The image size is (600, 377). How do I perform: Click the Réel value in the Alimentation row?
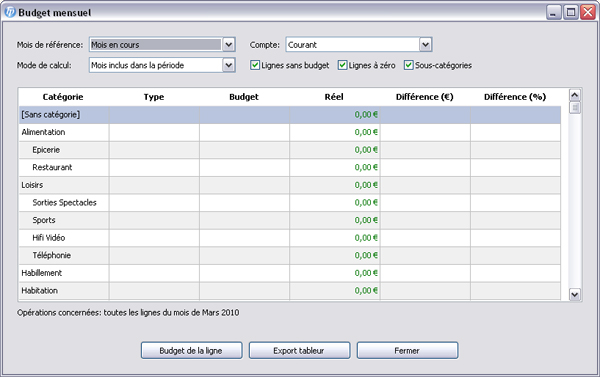[x=366, y=132]
